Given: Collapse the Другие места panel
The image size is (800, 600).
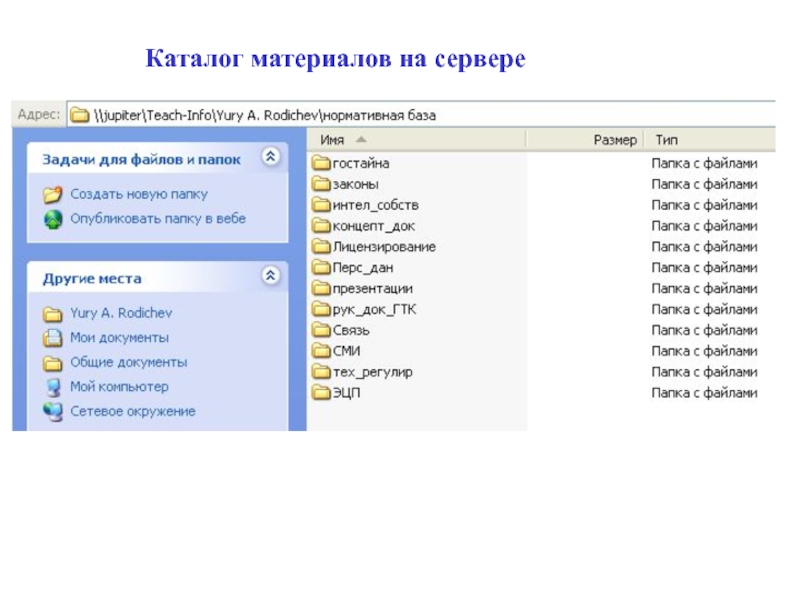Looking at the screenshot, I should click(x=269, y=277).
